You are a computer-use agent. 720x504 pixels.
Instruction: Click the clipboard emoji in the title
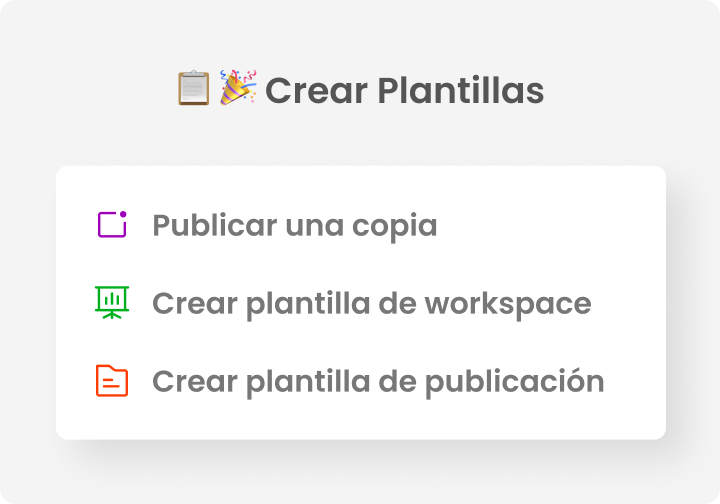193,89
